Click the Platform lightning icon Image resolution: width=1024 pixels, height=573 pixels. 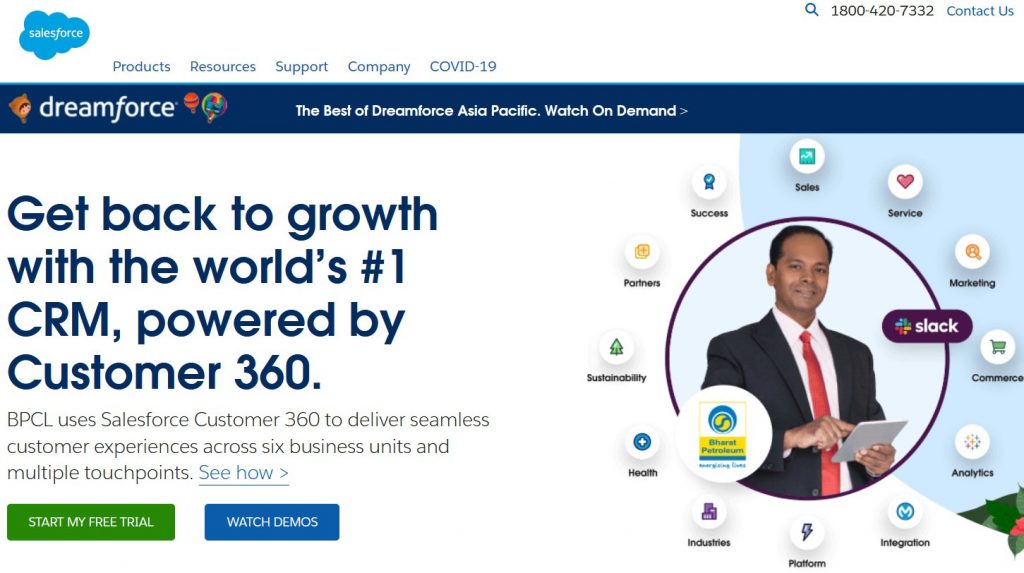point(807,532)
